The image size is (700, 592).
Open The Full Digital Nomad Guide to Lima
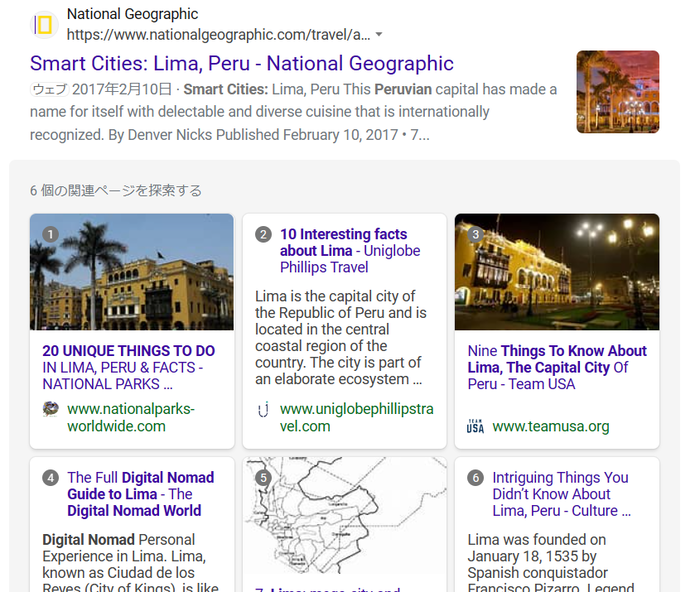(141, 494)
